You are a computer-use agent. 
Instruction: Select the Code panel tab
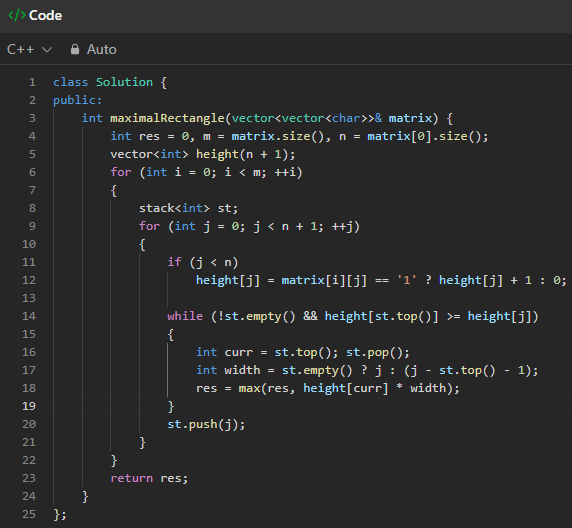point(35,15)
